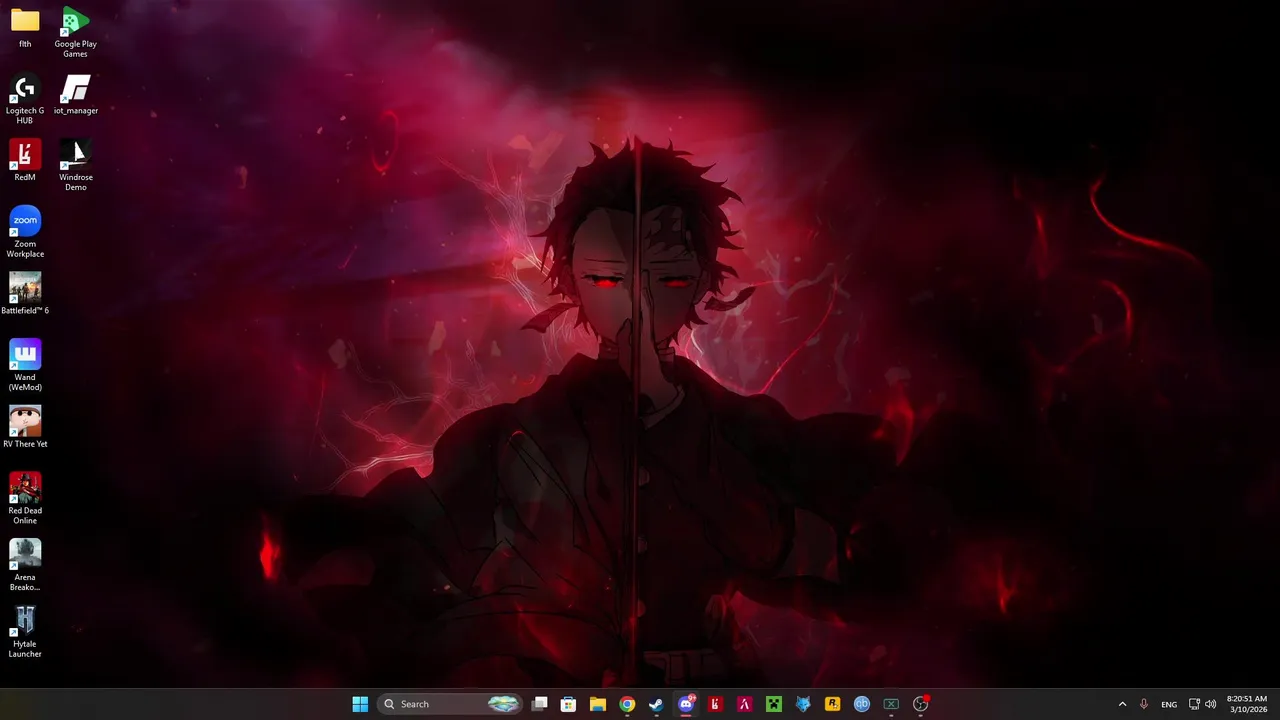Open Discord from the taskbar
The image size is (1280, 720).
point(686,704)
